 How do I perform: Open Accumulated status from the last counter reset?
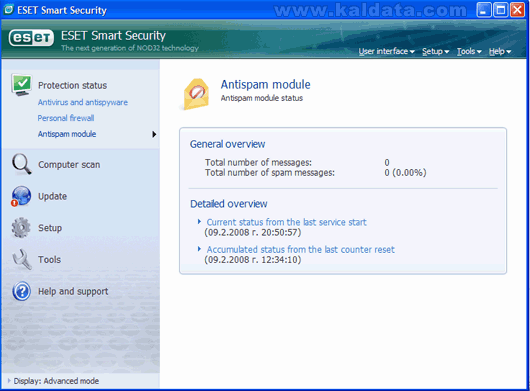(x=300, y=249)
